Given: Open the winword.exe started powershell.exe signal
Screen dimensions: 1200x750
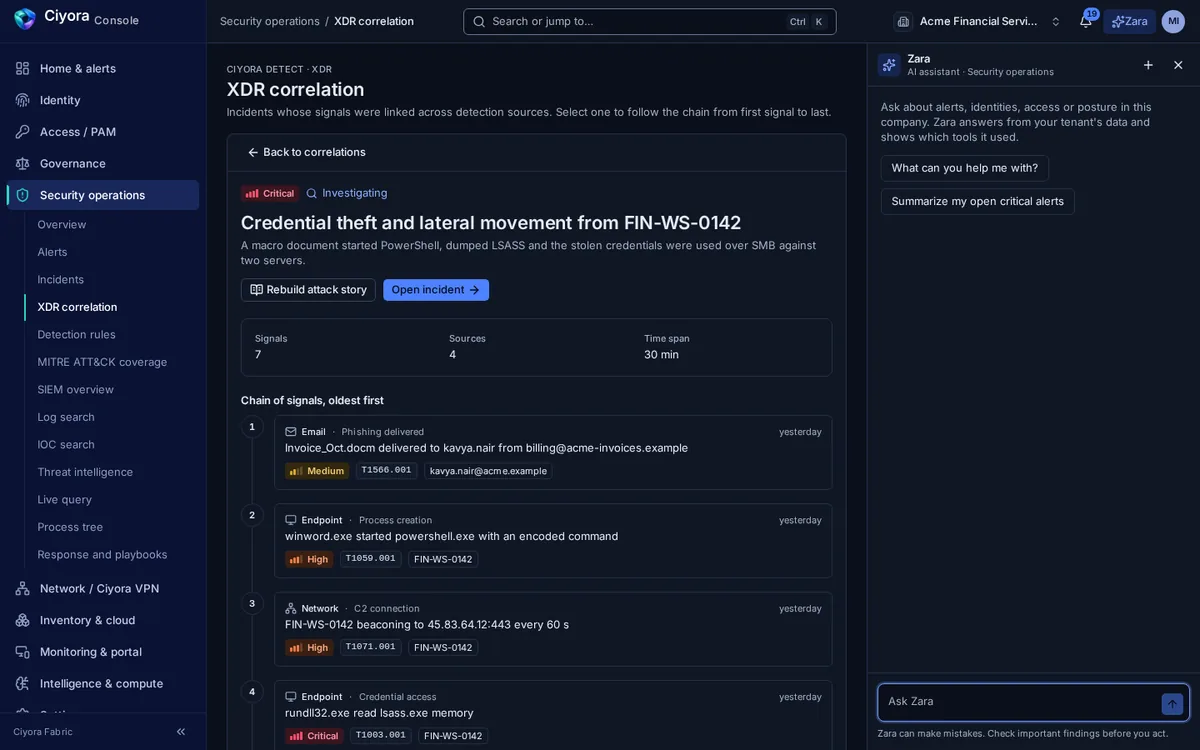Looking at the screenshot, I should [x=553, y=541].
